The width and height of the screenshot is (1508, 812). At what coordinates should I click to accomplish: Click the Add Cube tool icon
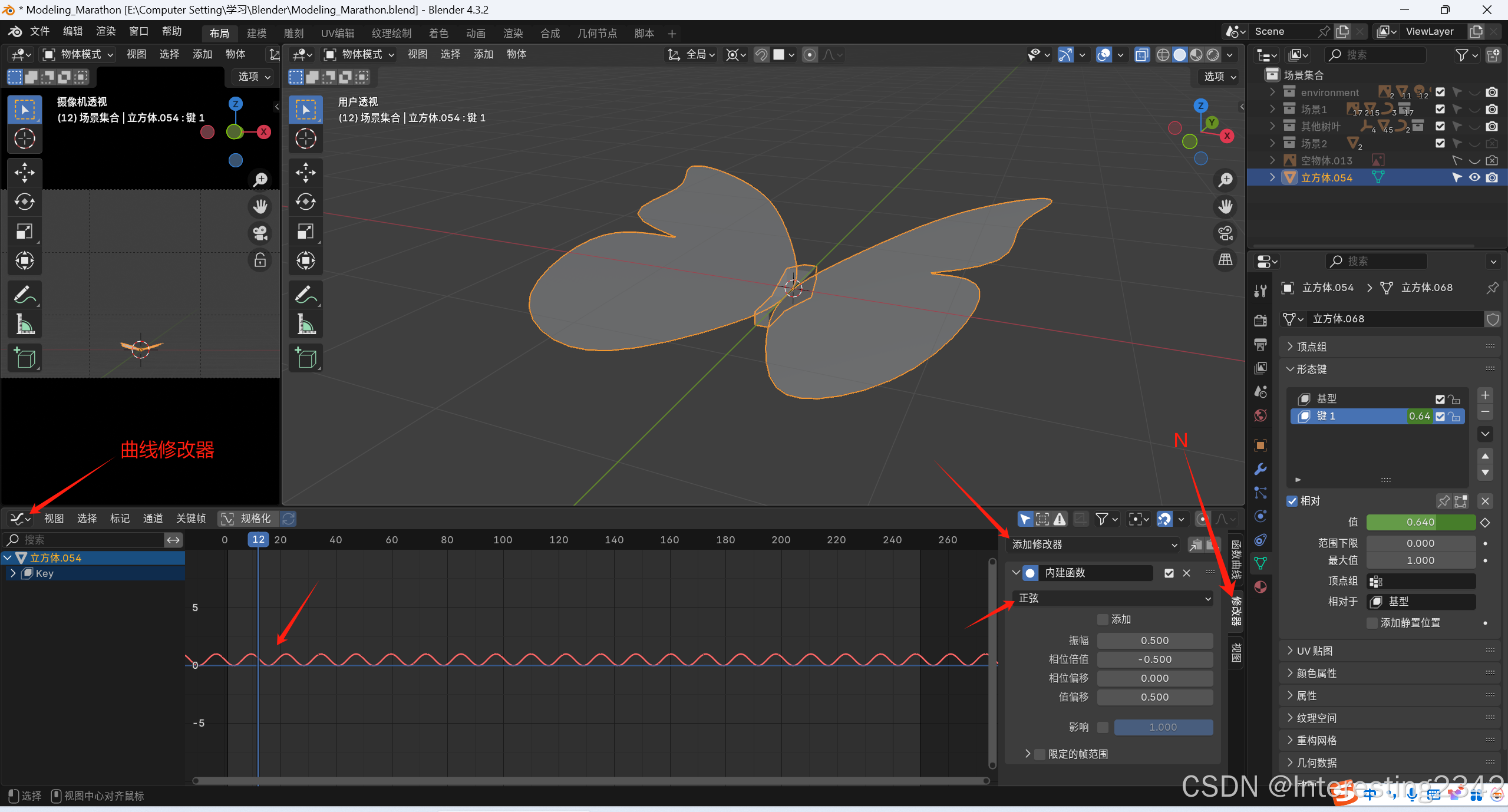coord(305,358)
